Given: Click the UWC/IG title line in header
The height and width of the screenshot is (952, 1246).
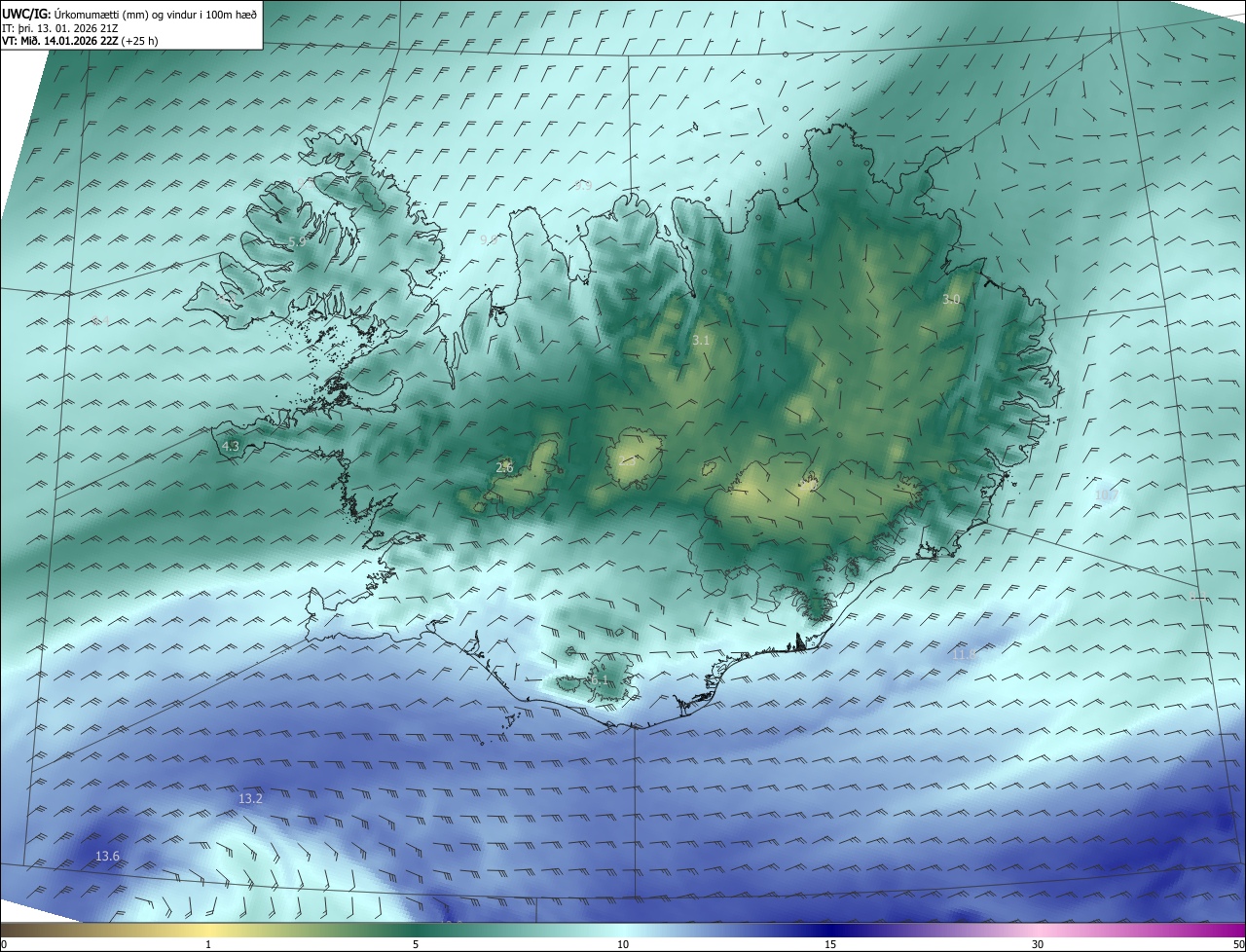Looking at the screenshot, I should [130, 13].
